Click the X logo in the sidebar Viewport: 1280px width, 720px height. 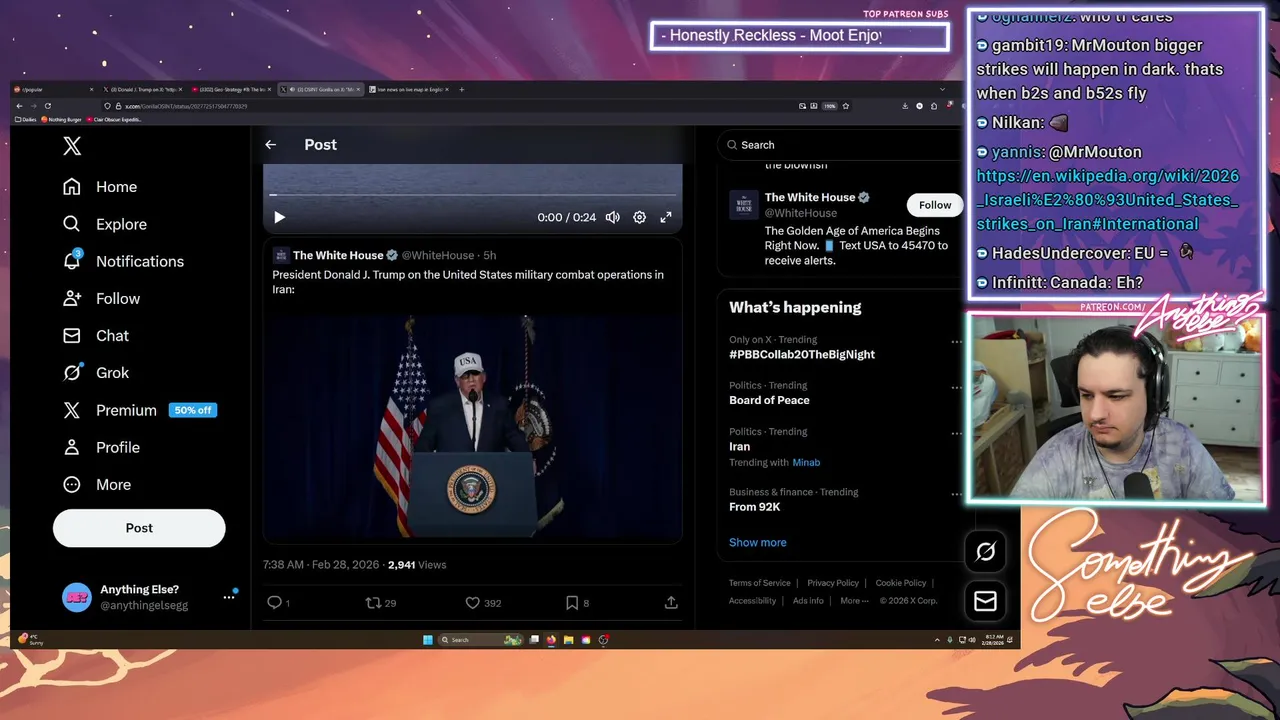point(72,146)
